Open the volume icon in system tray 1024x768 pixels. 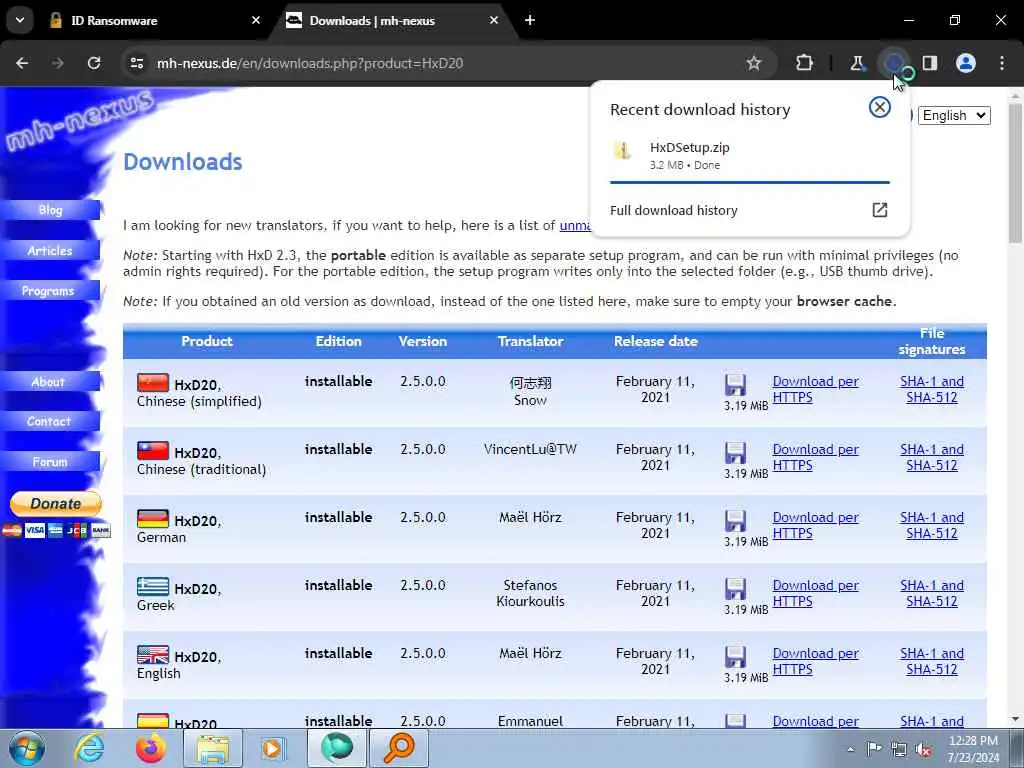(923, 750)
